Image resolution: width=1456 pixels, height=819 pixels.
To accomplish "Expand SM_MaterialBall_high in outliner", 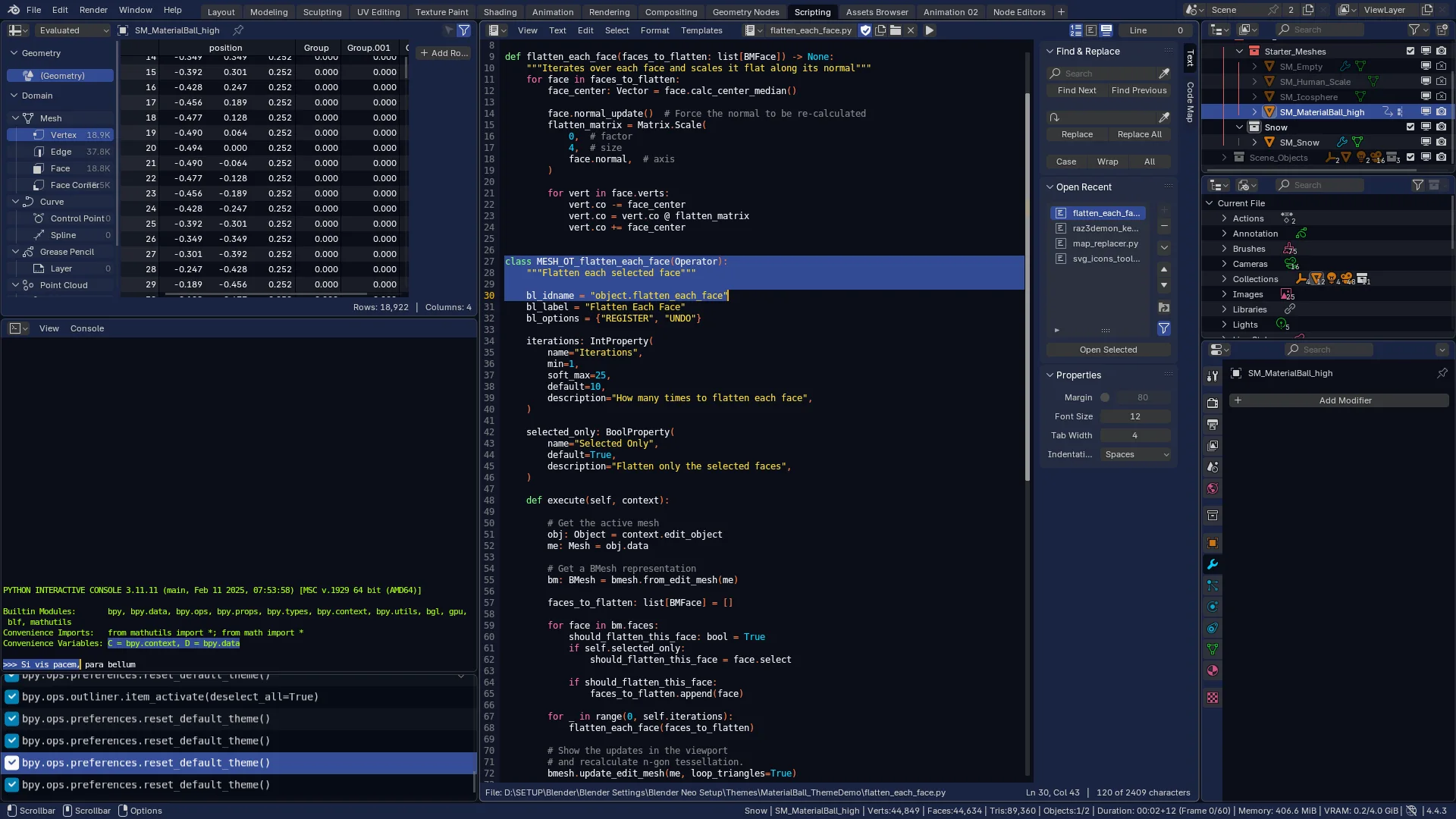I will pyautogui.click(x=1254, y=112).
